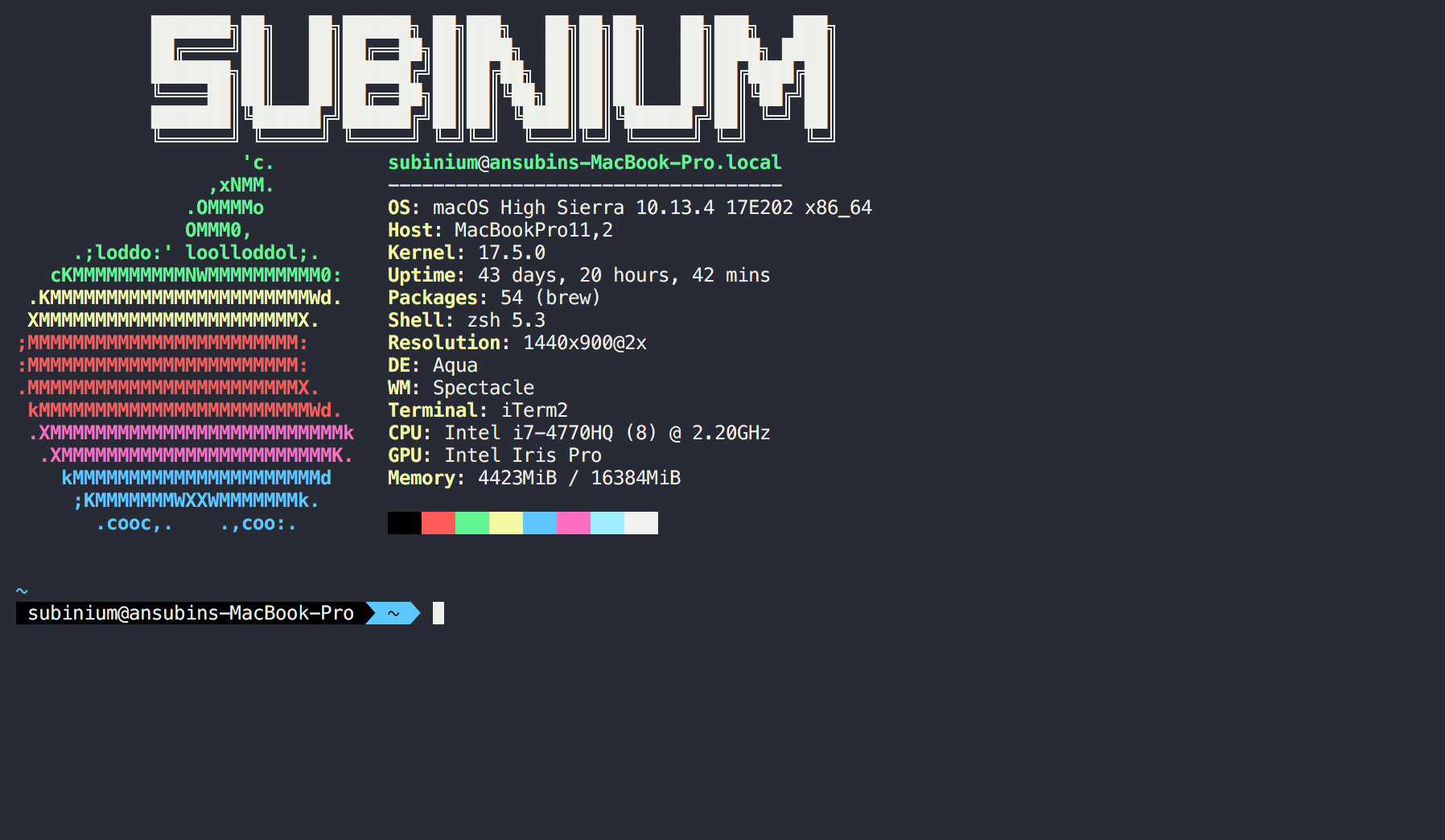Click the prompt arrow separator
The image size is (1445, 840).
coord(370,613)
